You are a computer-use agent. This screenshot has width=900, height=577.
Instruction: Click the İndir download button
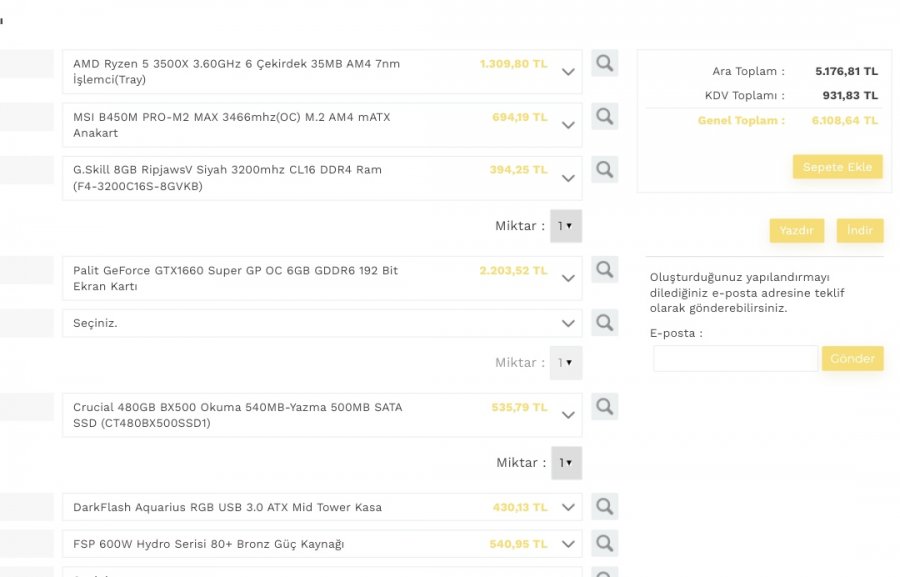859,230
